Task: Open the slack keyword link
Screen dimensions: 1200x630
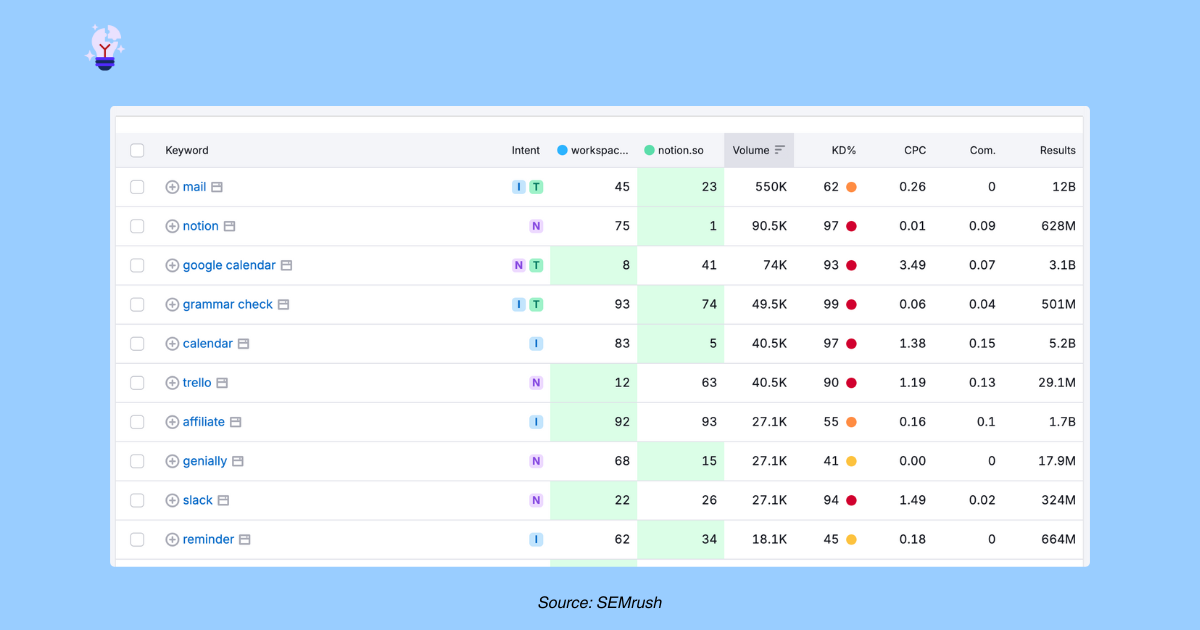Action: (198, 500)
